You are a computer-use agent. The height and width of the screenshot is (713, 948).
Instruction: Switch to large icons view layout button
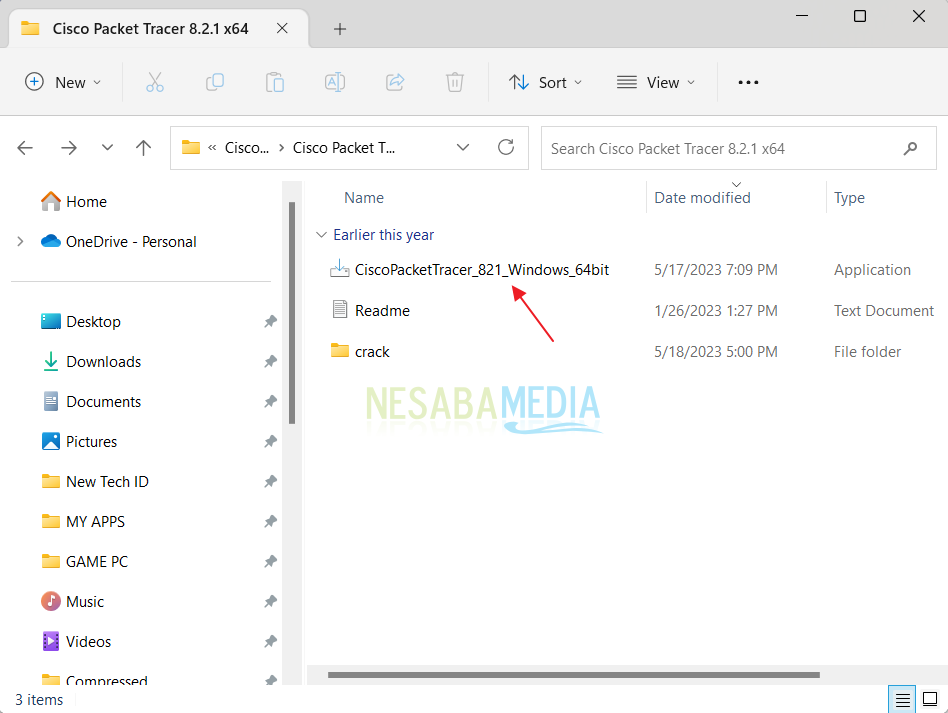click(x=930, y=700)
